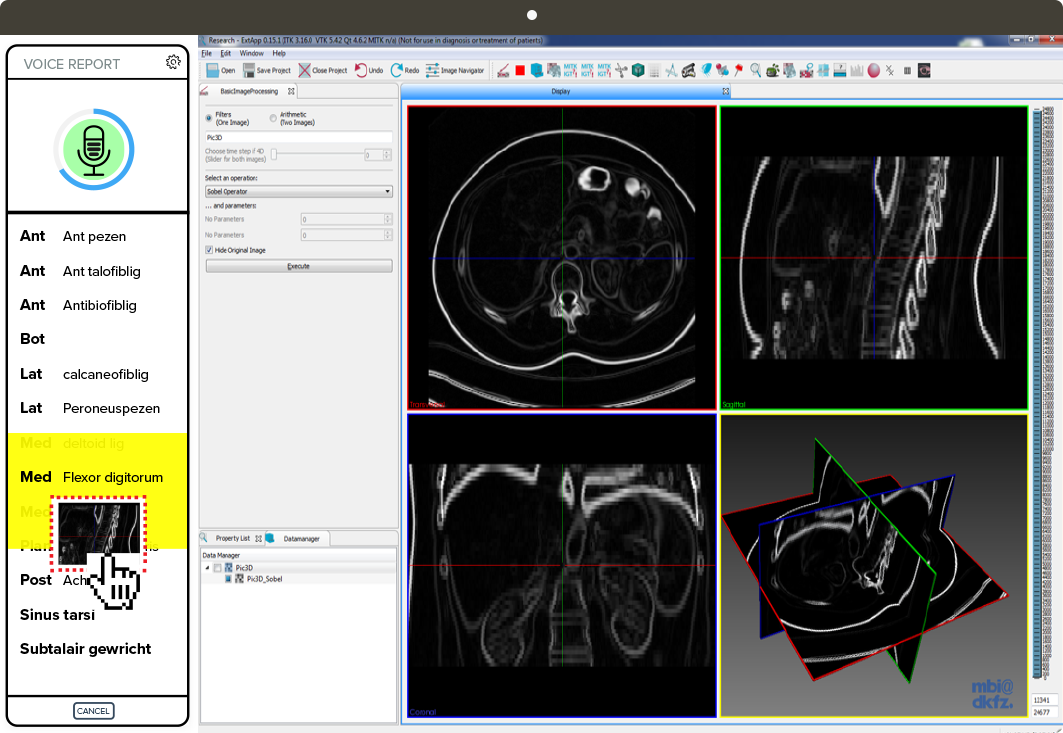The image size is (1063, 733).
Task: Click the Redo arrow icon
Action: (x=397, y=71)
